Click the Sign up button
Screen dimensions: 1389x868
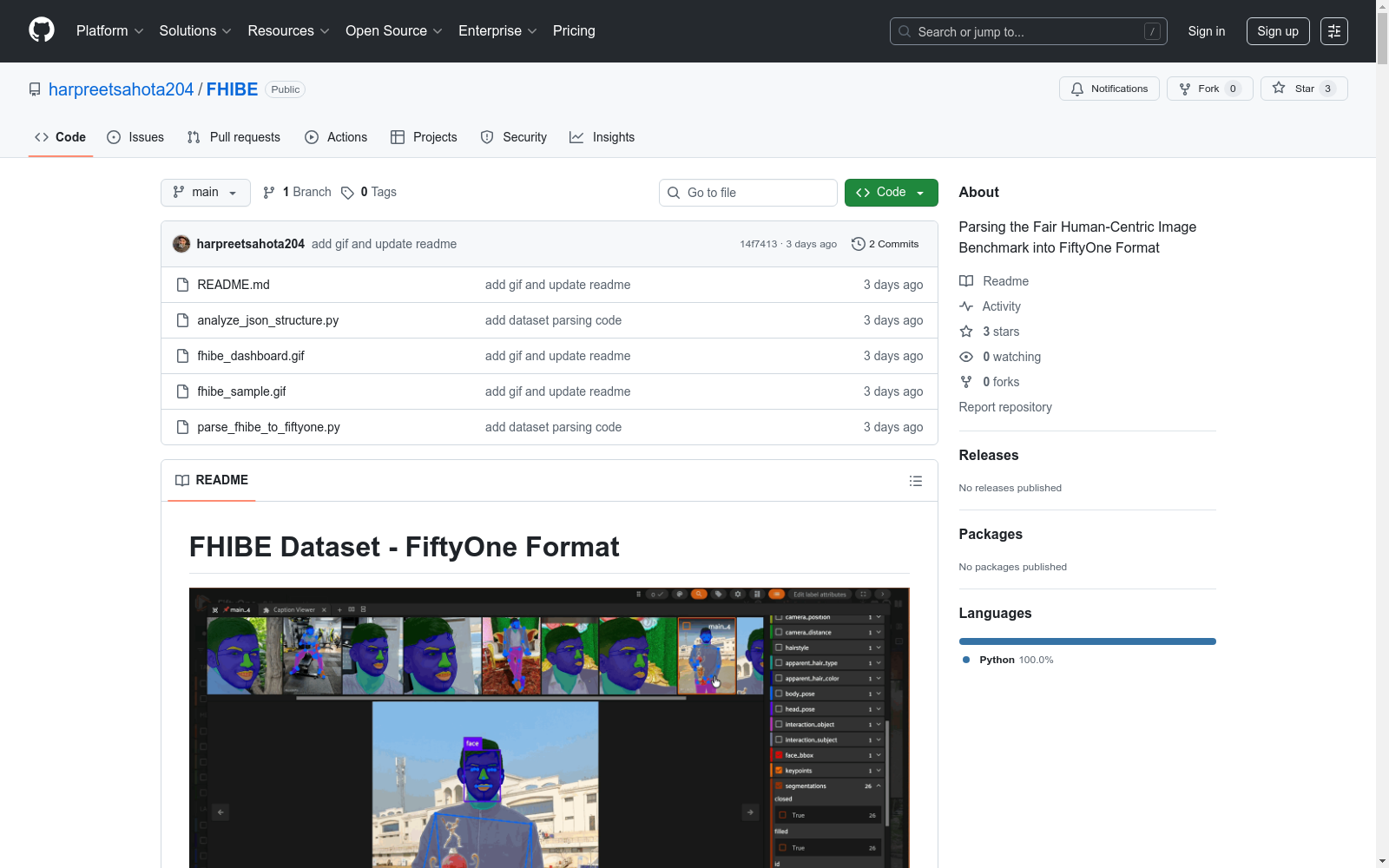(1278, 31)
